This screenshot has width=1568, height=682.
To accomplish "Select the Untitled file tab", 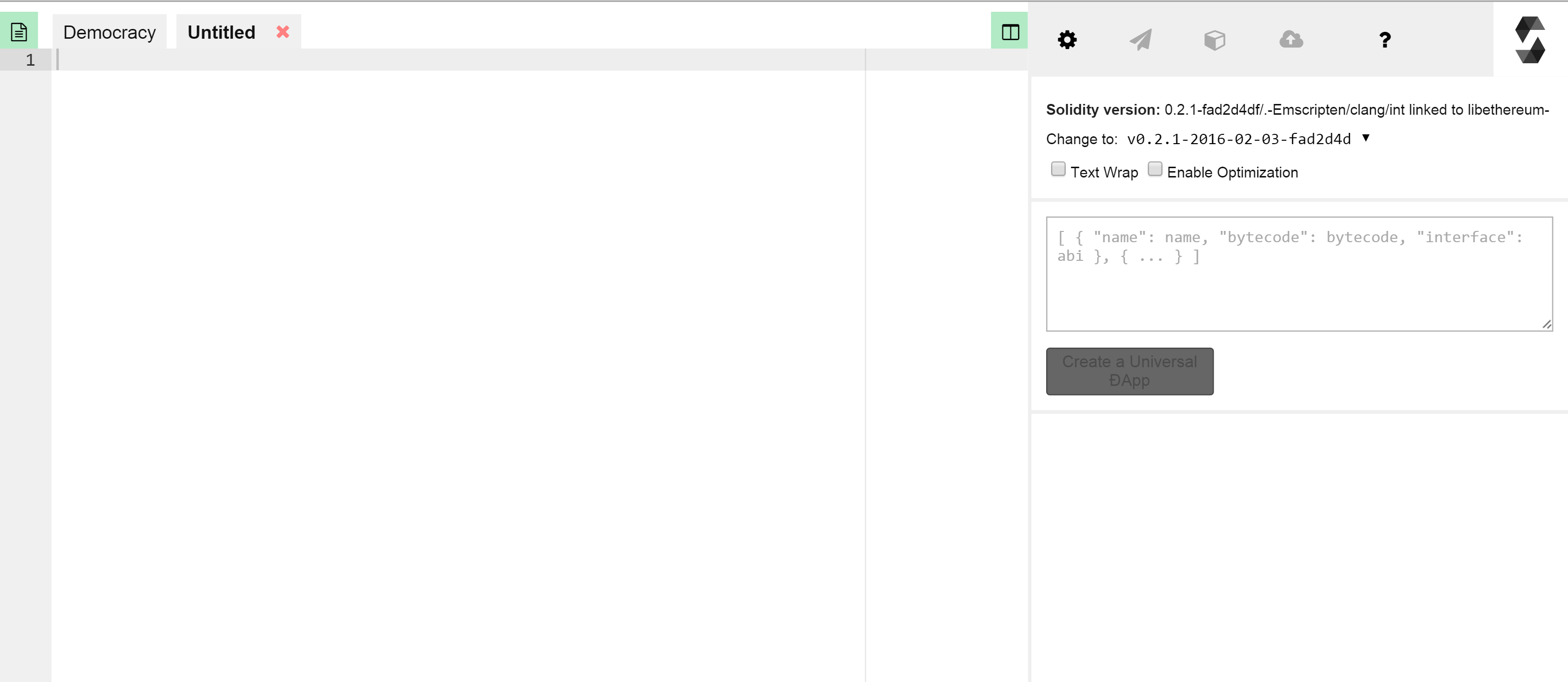I will (x=221, y=32).
